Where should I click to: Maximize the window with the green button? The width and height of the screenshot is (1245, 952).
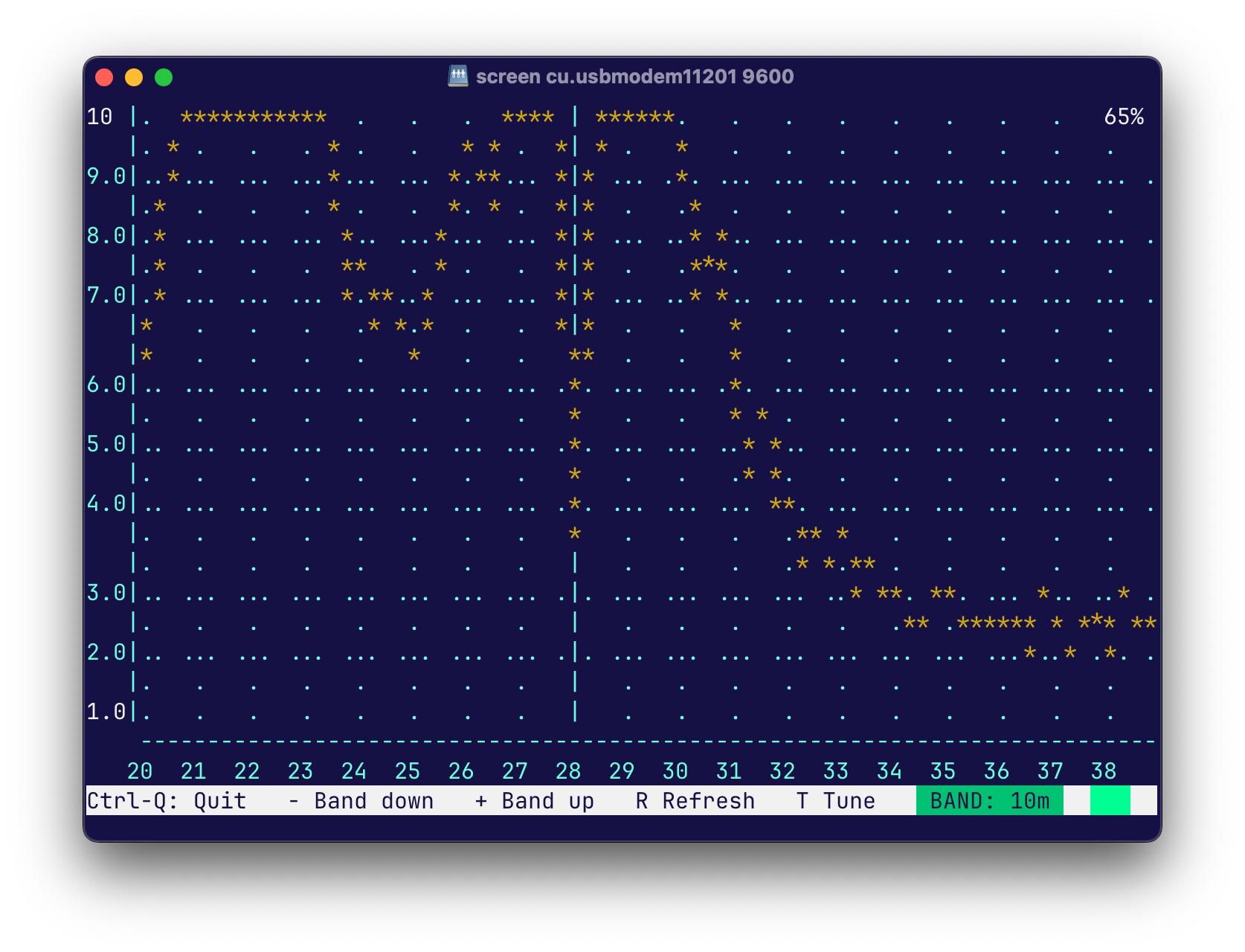164,77
